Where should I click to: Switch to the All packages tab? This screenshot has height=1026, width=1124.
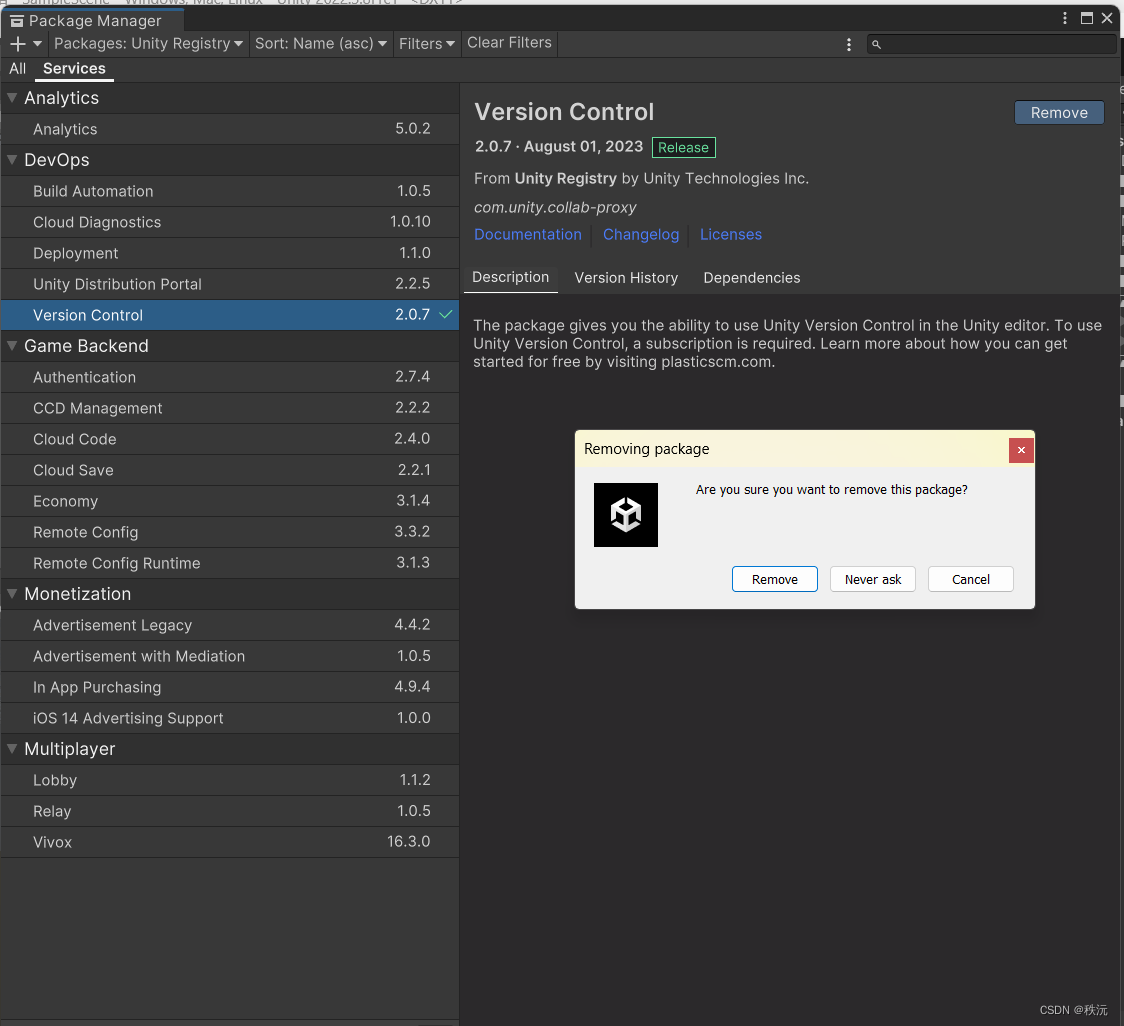(x=16, y=68)
